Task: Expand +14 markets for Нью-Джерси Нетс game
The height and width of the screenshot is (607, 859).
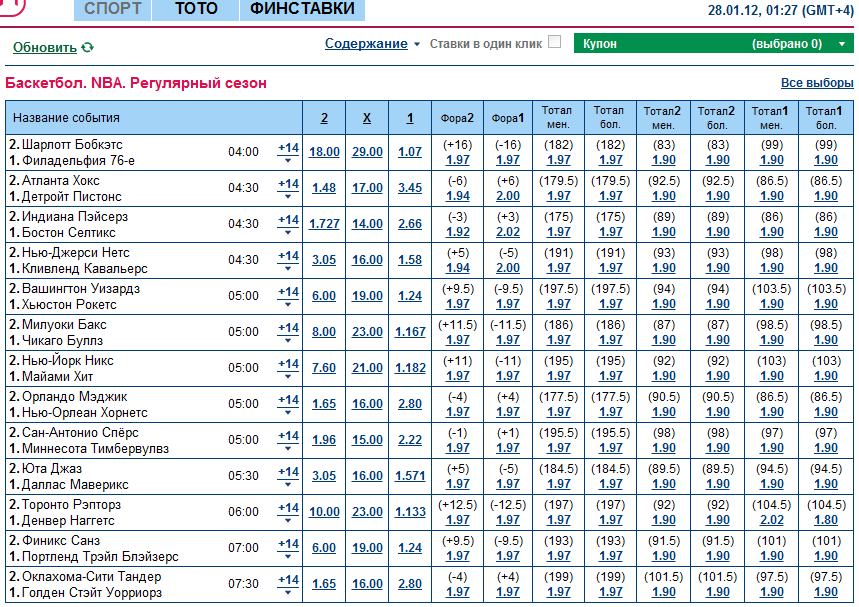Action: [288, 260]
